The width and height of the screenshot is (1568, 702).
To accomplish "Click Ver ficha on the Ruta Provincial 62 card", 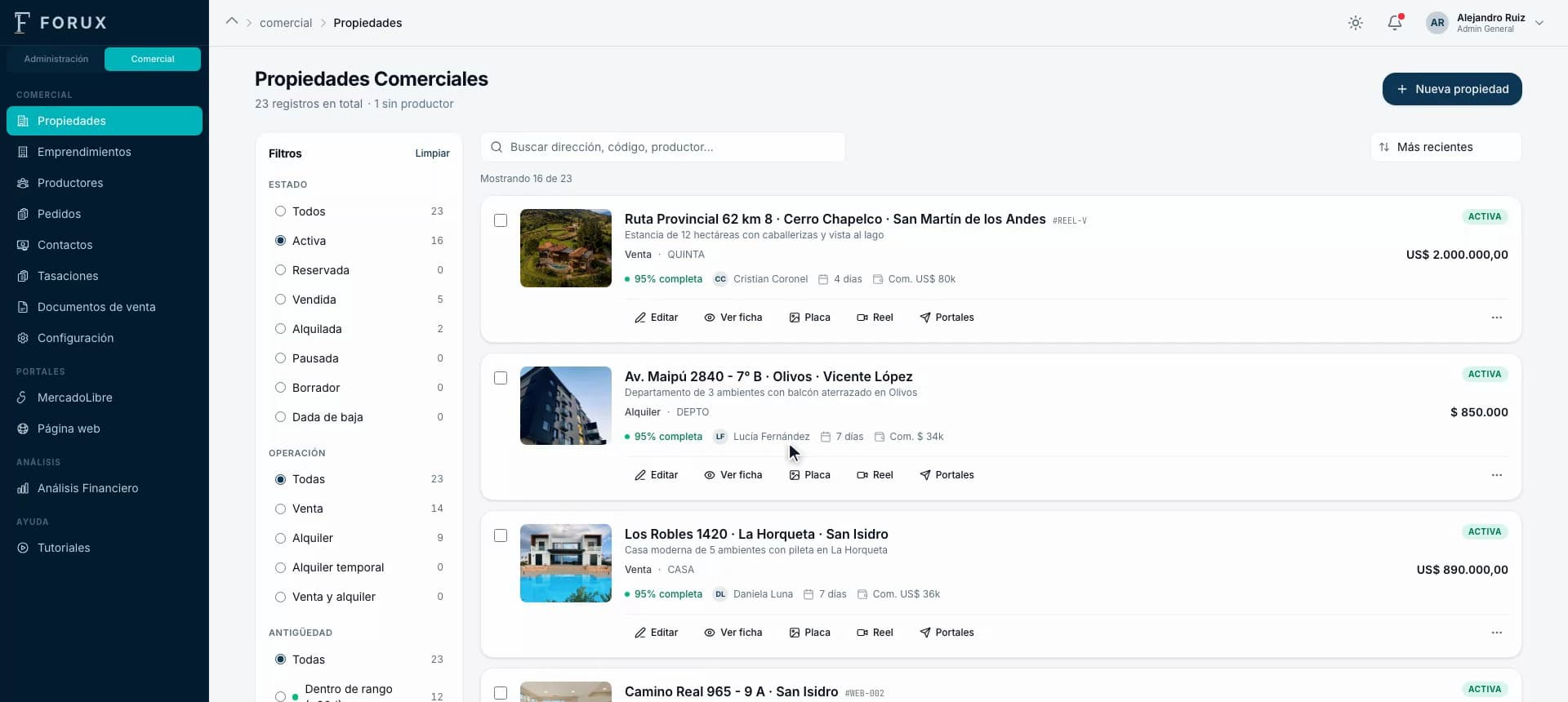I will point(733,318).
